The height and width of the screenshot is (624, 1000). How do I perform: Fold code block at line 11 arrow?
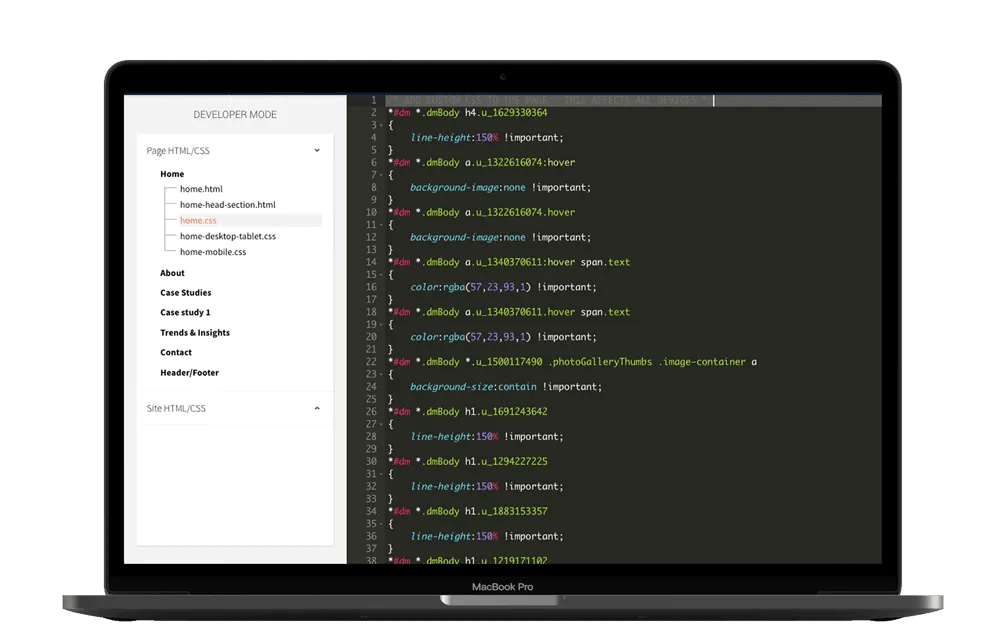(x=381, y=225)
